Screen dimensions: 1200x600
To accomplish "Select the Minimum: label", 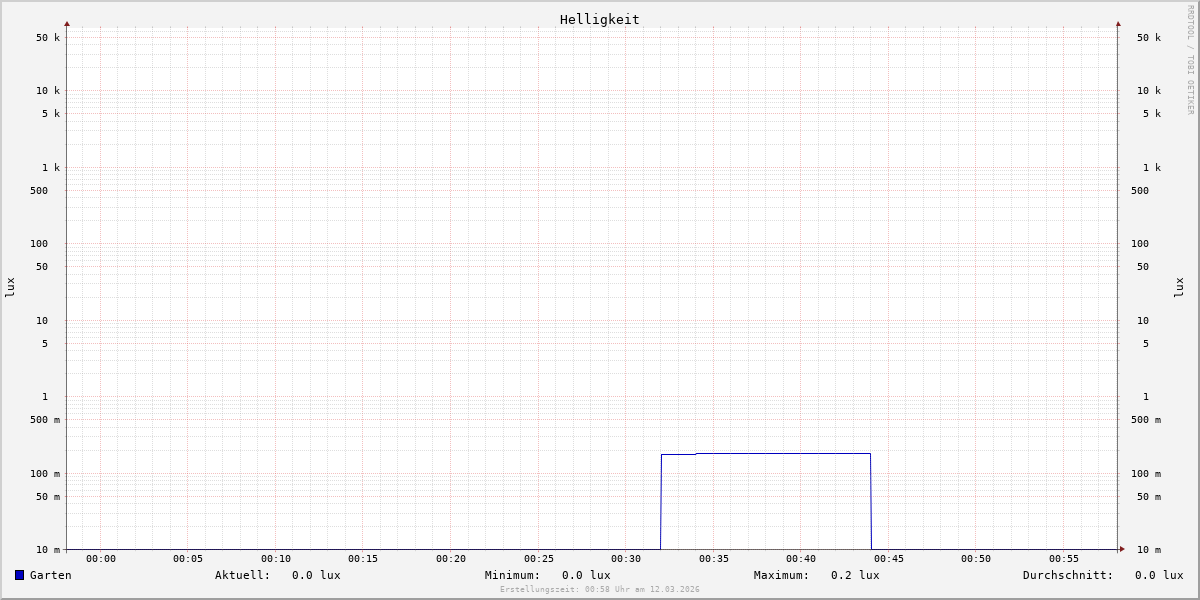I will coord(513,575).
